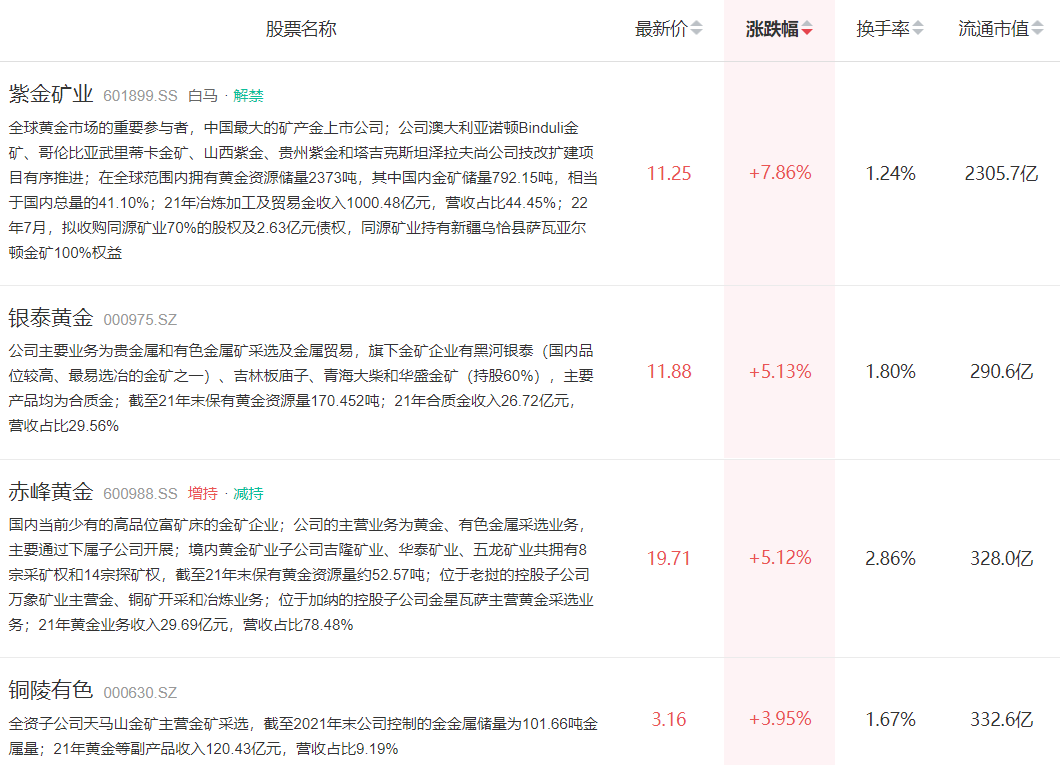Sort by 流通市值 column arrows
Viewport: 1060px width, 765px height.
(x=1037, y=28)
